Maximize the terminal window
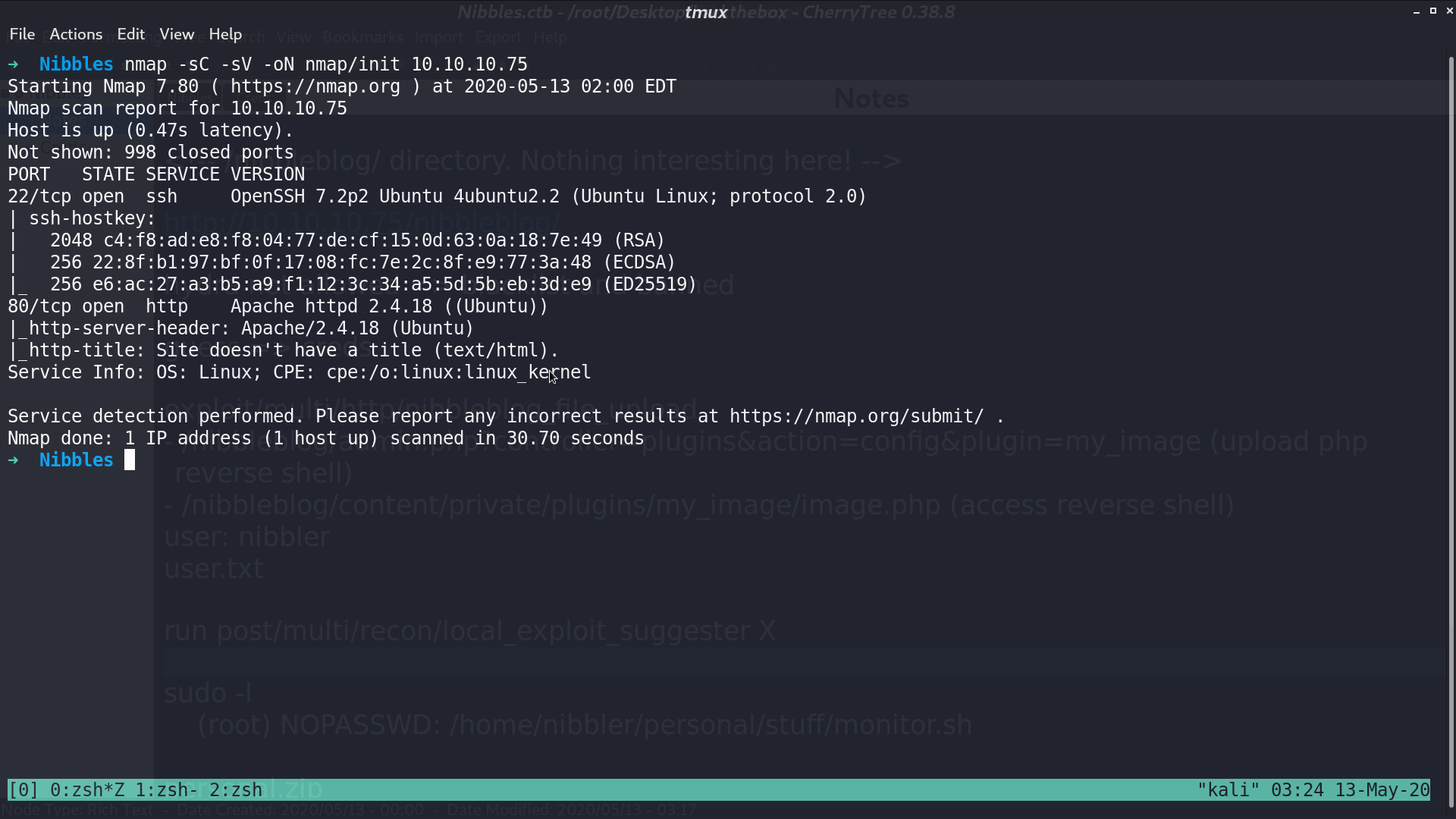The height and width of the screenshot is (819, 1456). (1433, 11)
